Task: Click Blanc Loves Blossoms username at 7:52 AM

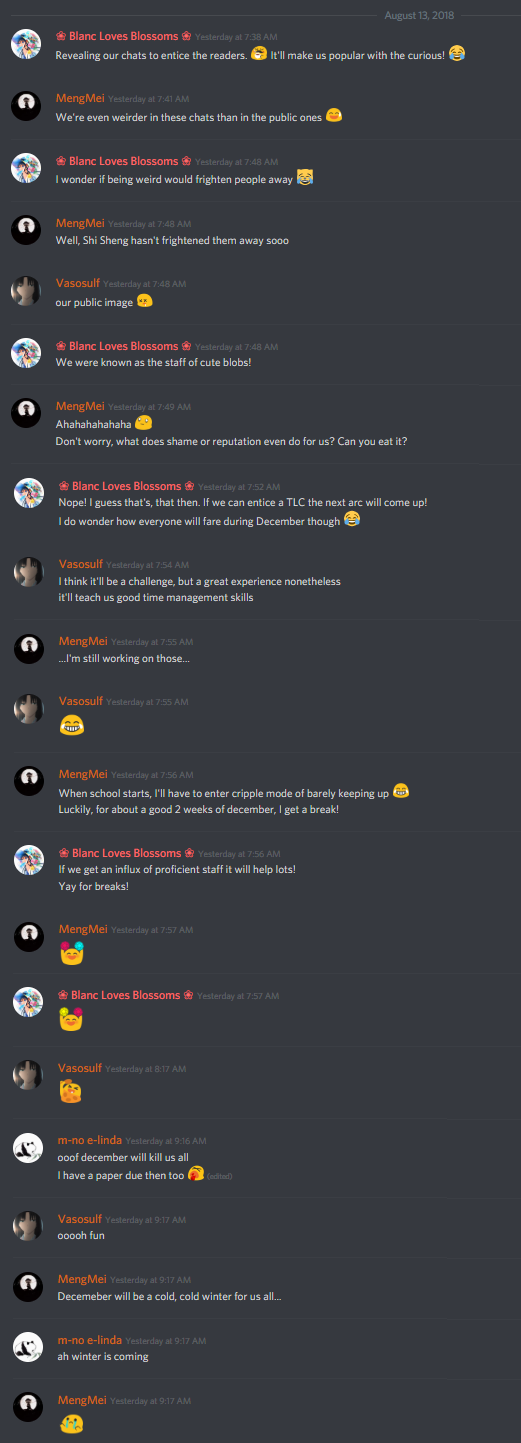Action: tap(127, 486)
